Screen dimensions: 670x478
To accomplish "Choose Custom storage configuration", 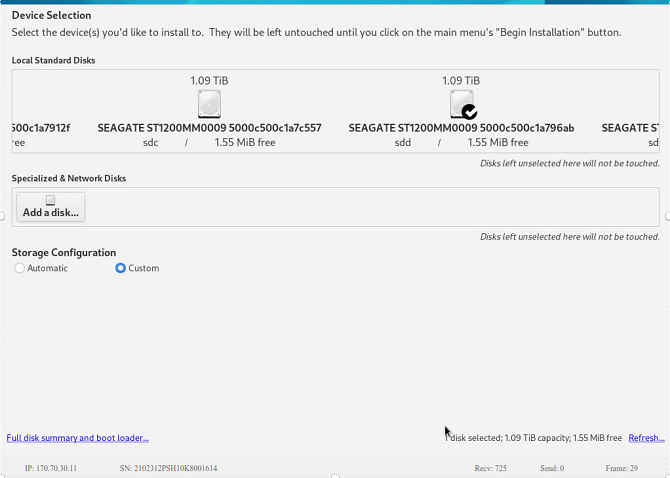I will 121,268.
